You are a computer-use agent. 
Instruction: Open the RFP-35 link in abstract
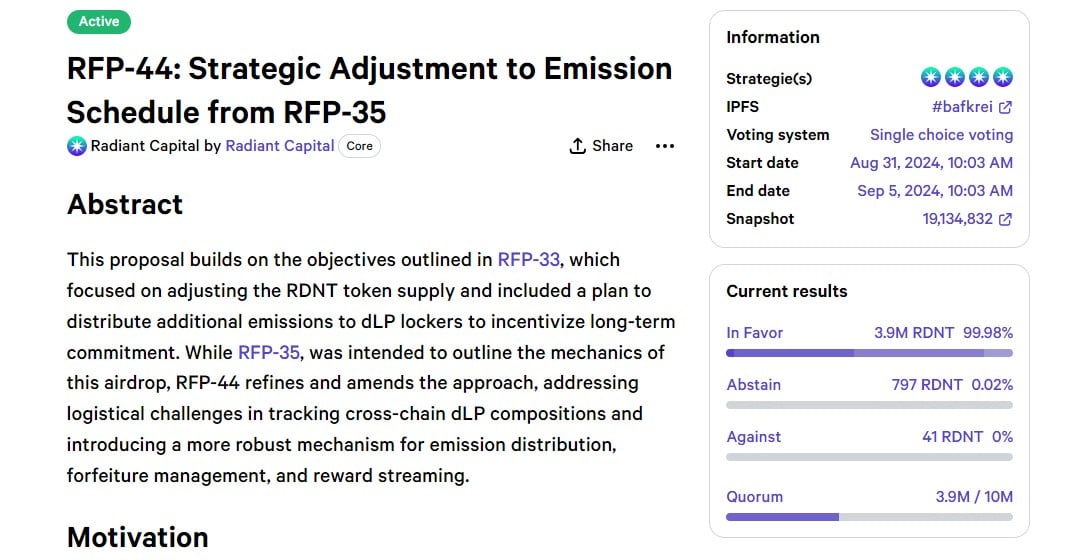point(269,352)
